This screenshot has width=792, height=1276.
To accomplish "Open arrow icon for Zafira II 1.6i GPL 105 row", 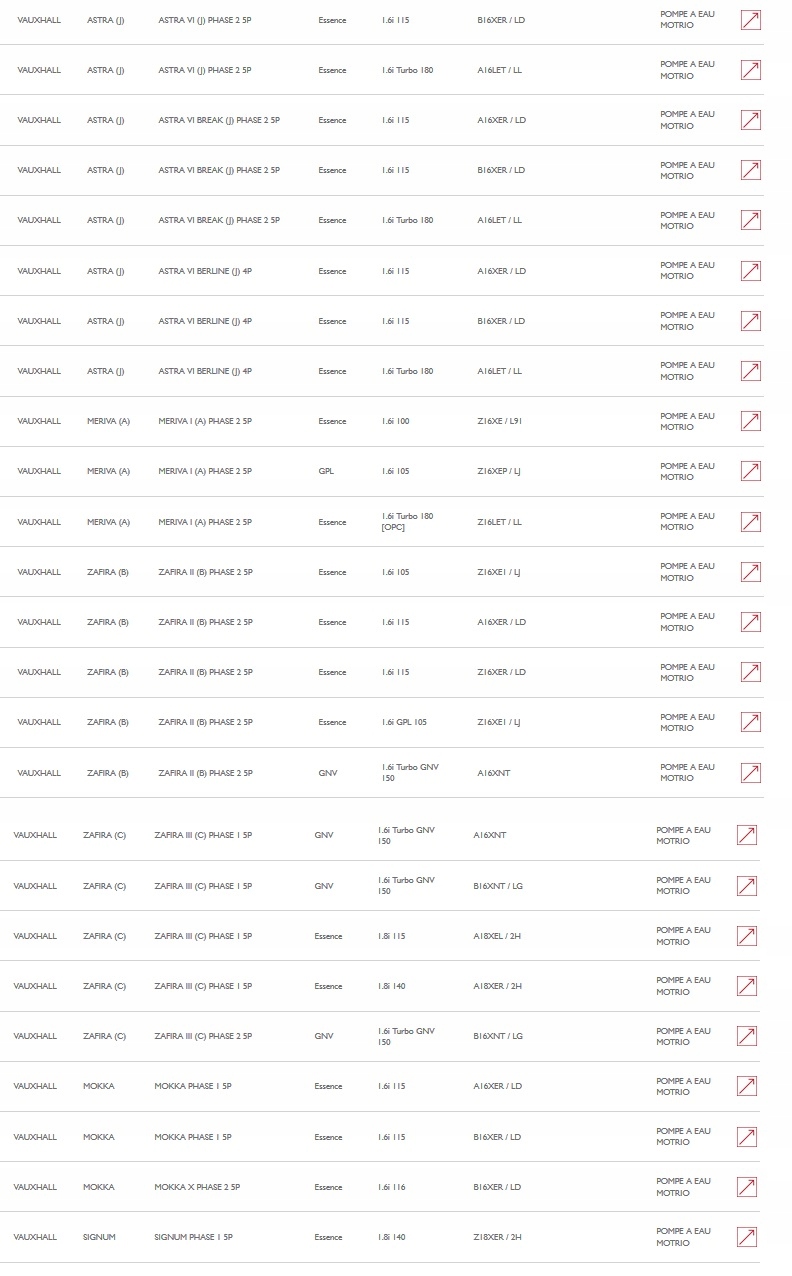I will 750,722.
